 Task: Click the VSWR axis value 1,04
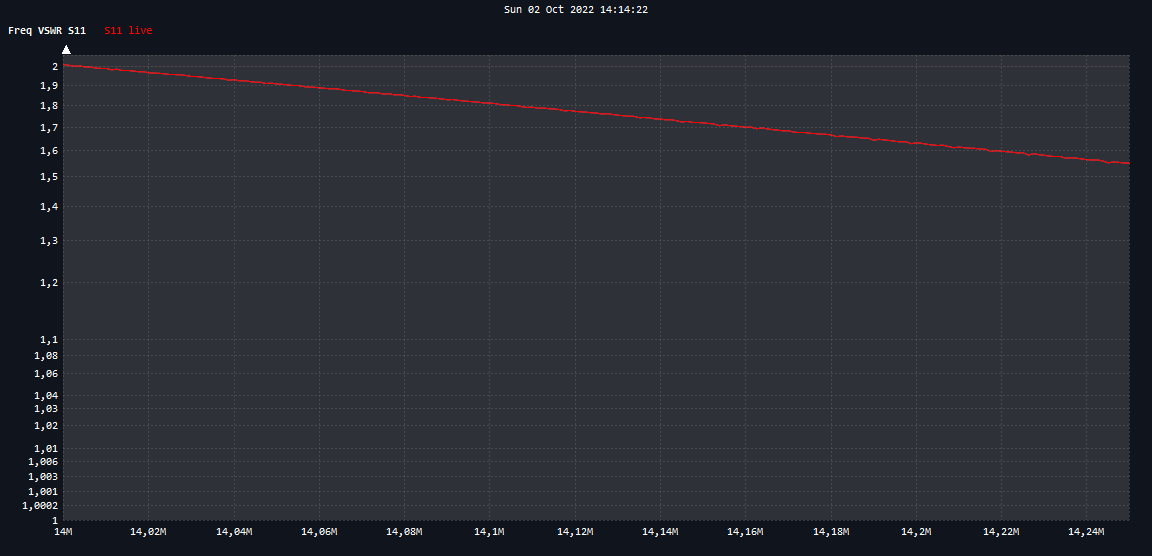(x=46, y=396)
